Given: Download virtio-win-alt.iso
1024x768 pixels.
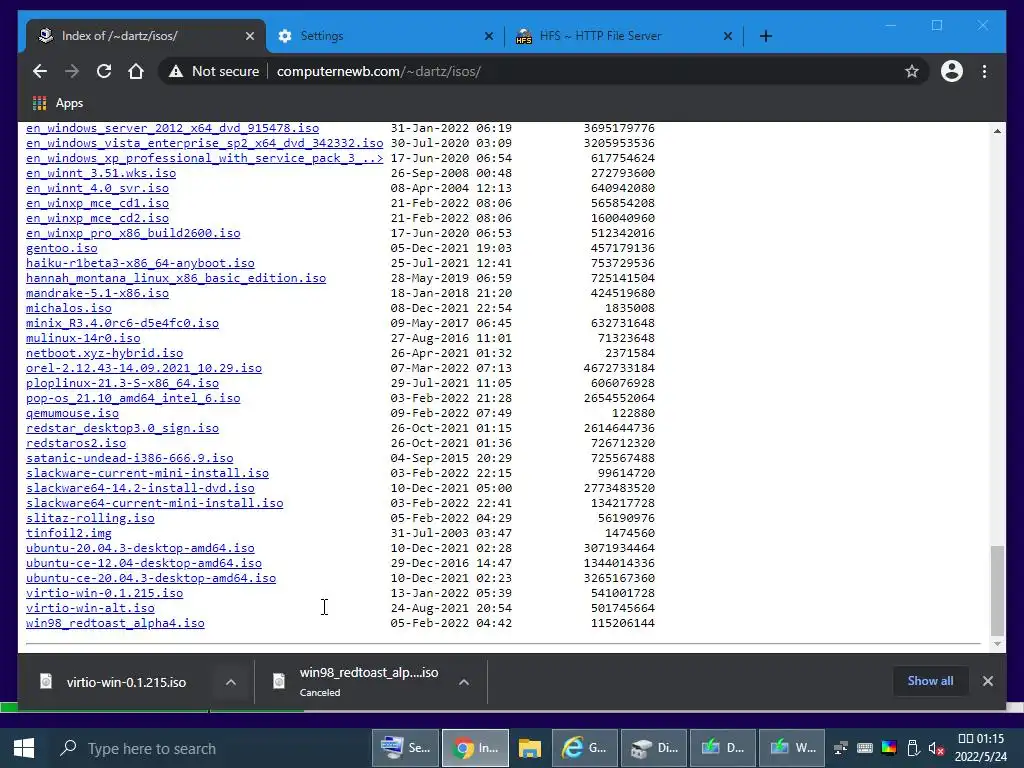Looking at the screenshot, I should pos(90,609).
